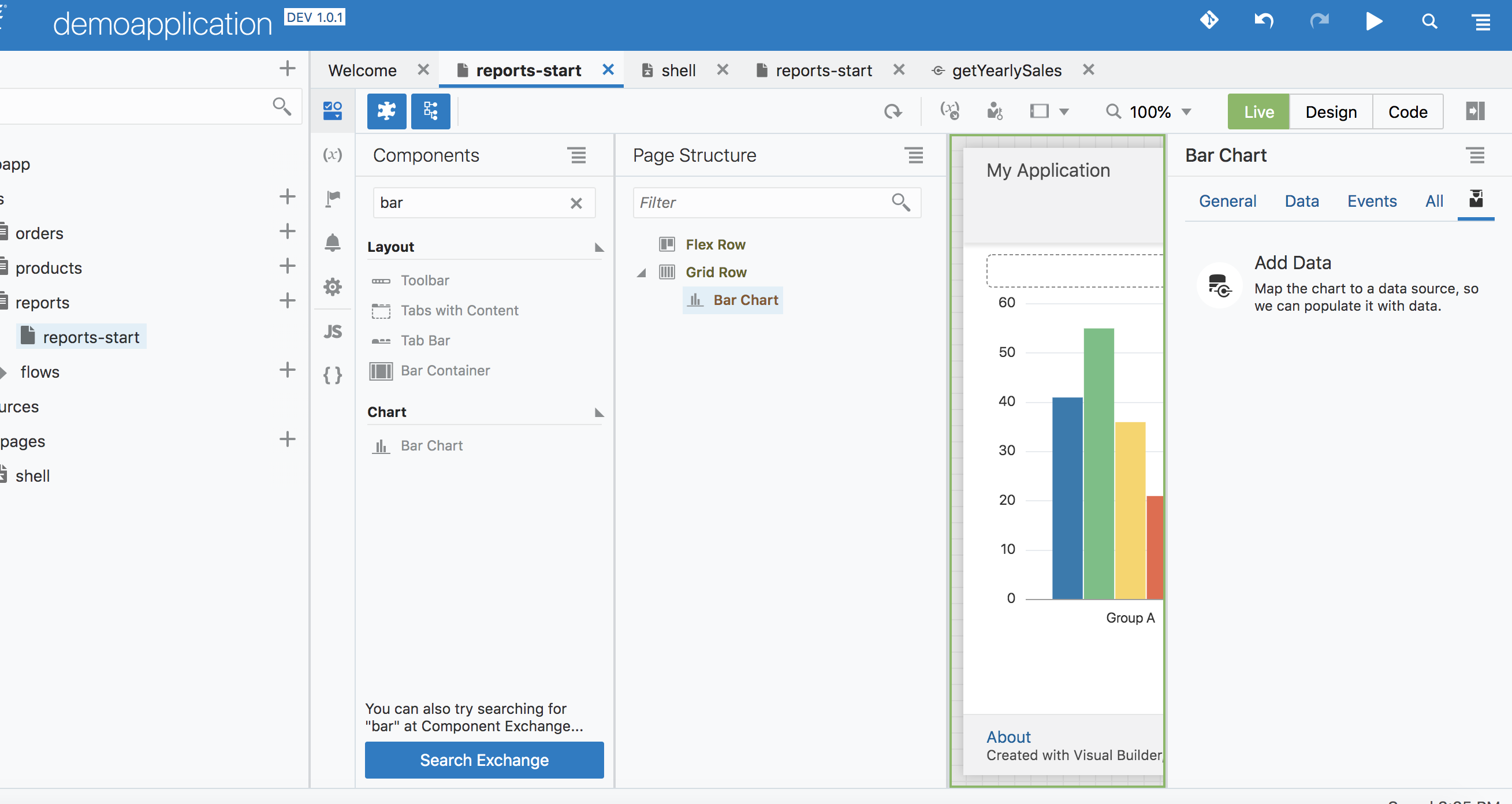Select the Bar Chart component in palette

coord(431,446)
